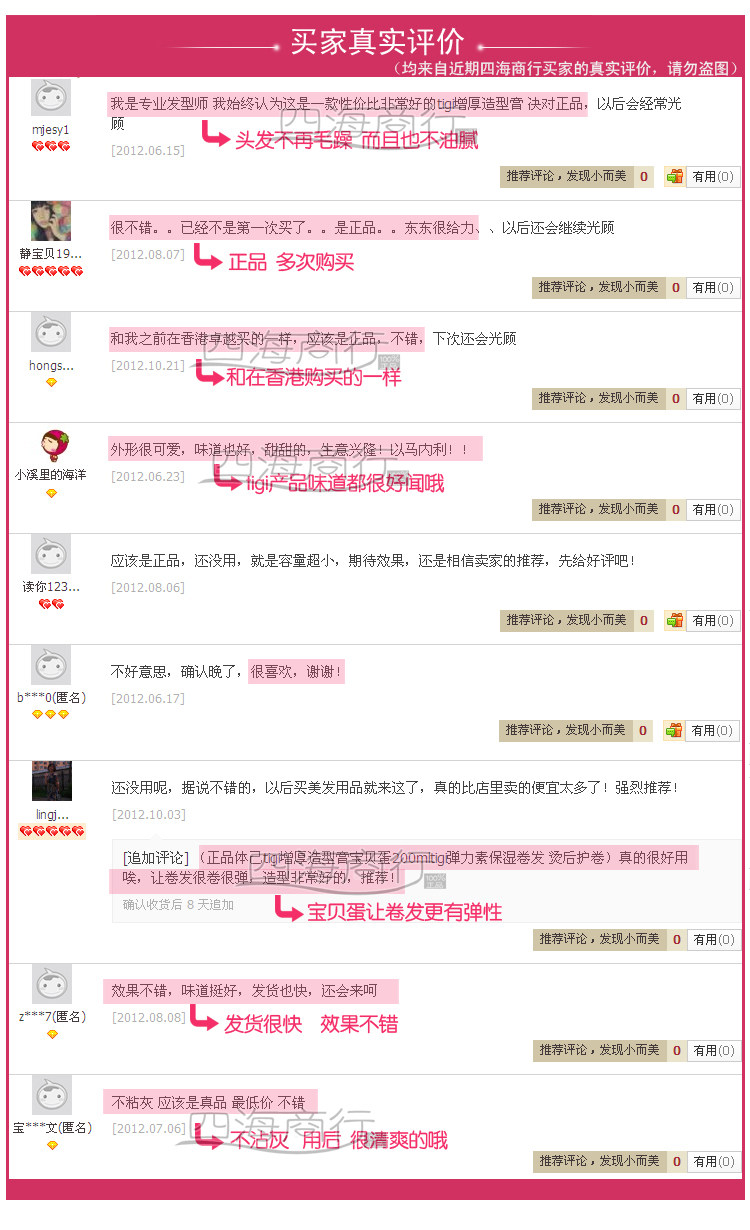
Task: Click the gift icon in 读你123's review
Action: pyautogui.click(x=675, y=620)
